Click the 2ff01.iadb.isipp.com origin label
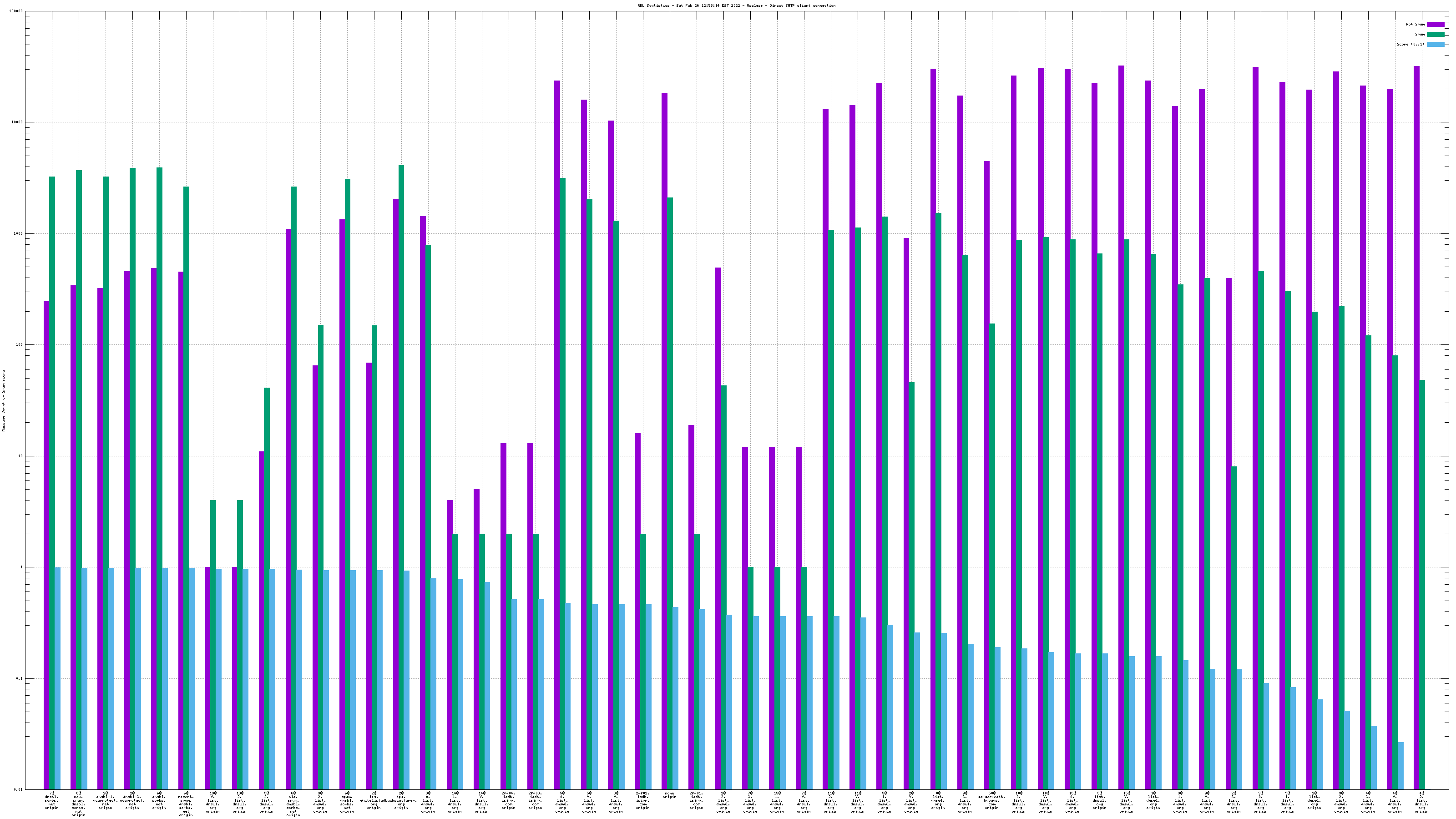The width and height of the screenshot is (1456, 819). click(696, 800)
